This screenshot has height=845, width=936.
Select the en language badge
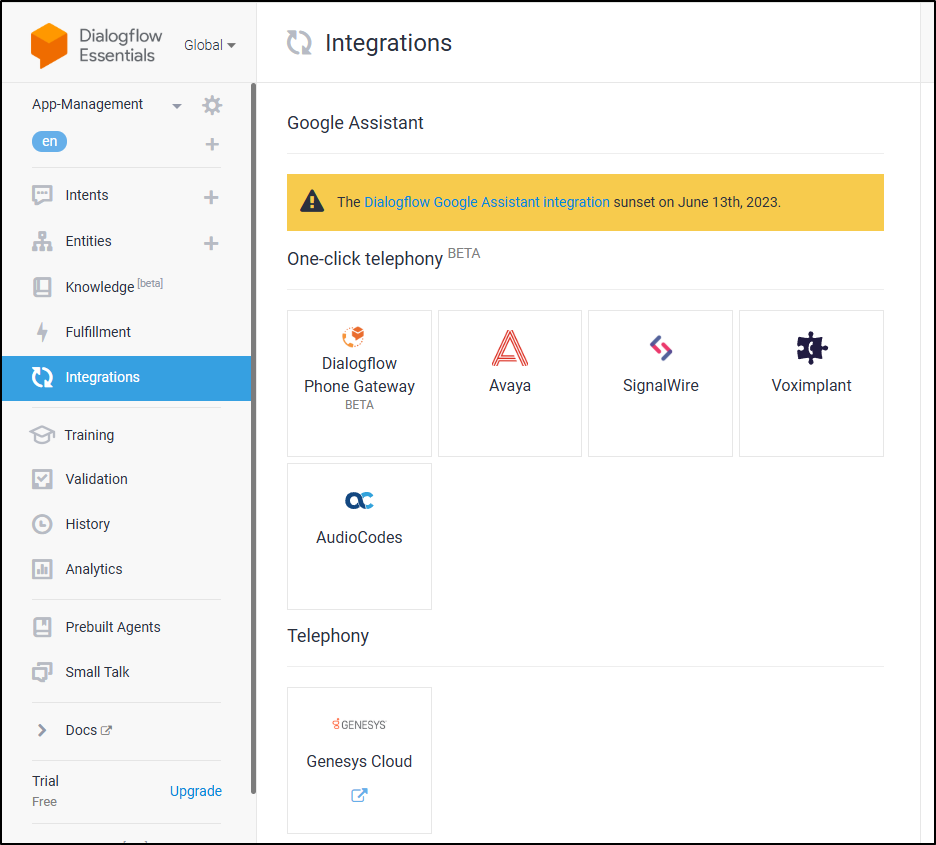pyautogui.click(x=50, y=141)
